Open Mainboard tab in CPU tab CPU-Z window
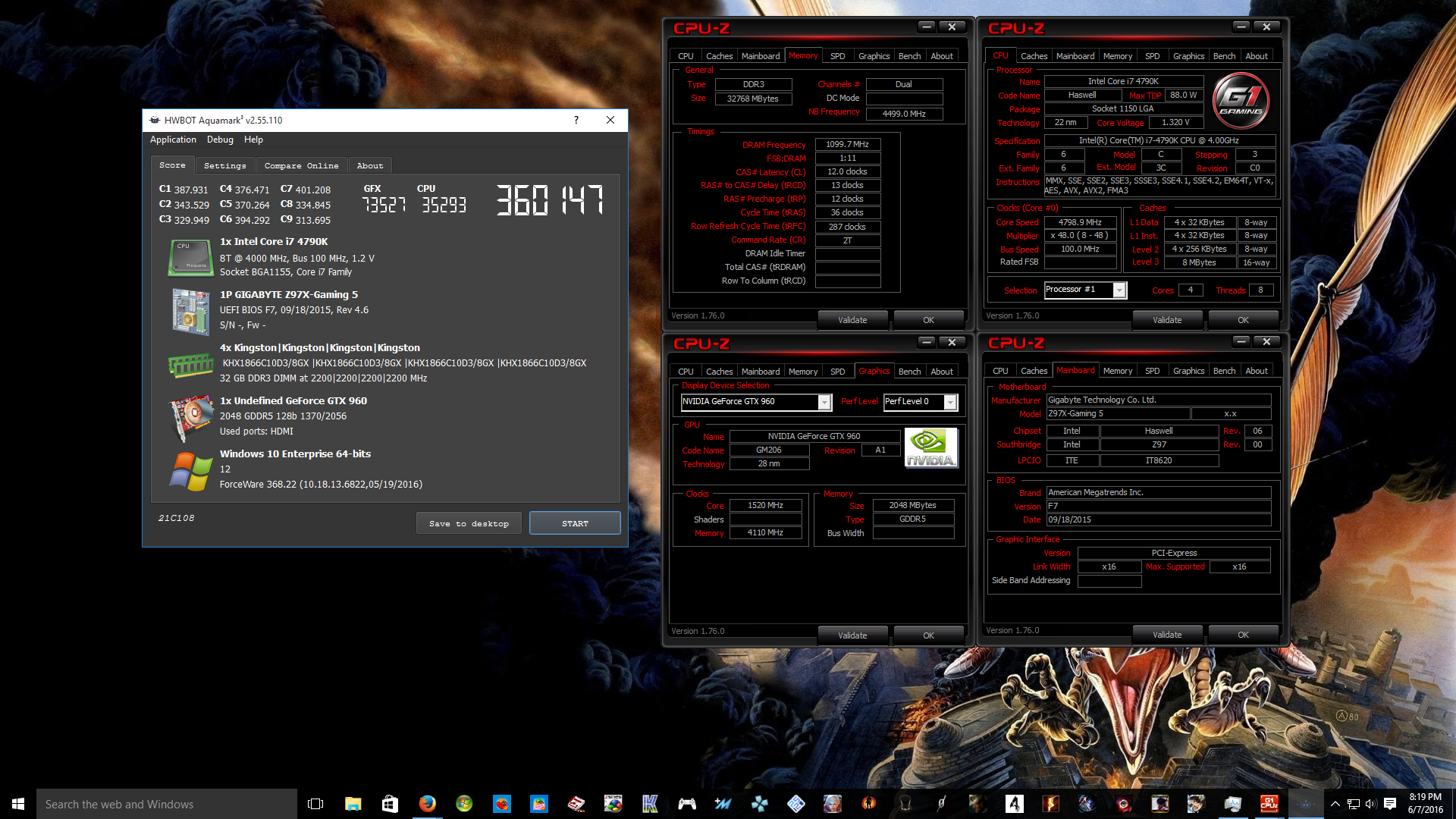This screenshot has width=1456, height=819. click(1075, 56)
